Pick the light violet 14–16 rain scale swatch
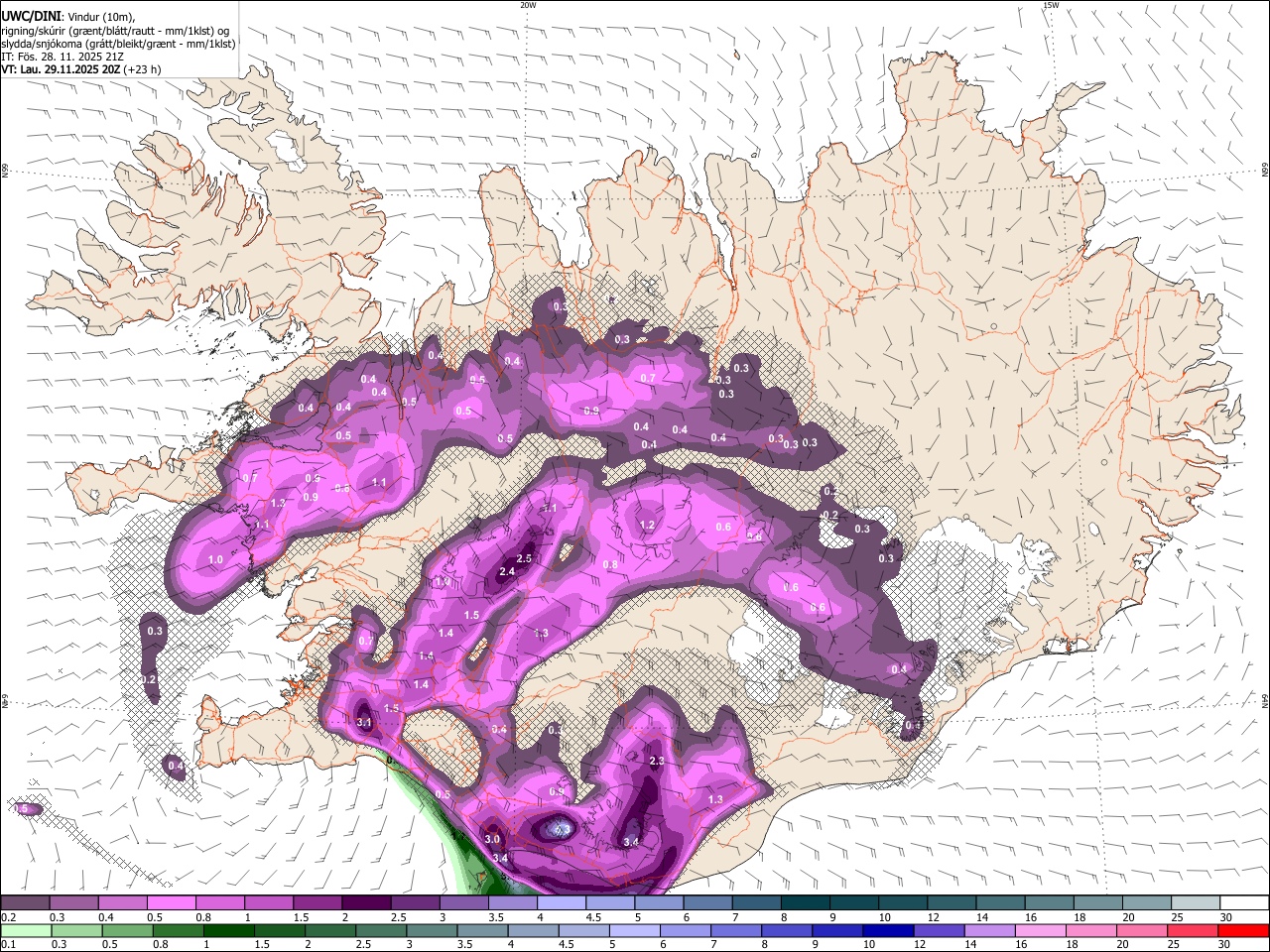The width and height of the screenshot is (1270, 952). [x=990, y=931]
